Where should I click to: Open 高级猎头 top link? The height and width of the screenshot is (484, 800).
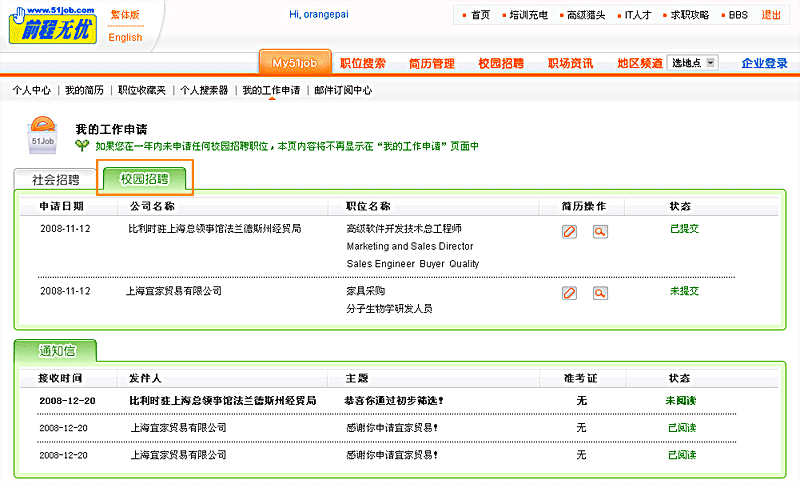pyautogui.click(x=586, y=15)
